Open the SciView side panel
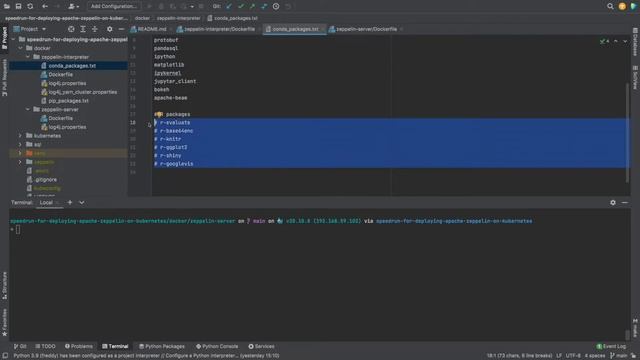Screen dimensions: 640x360 tap(635, 77)
